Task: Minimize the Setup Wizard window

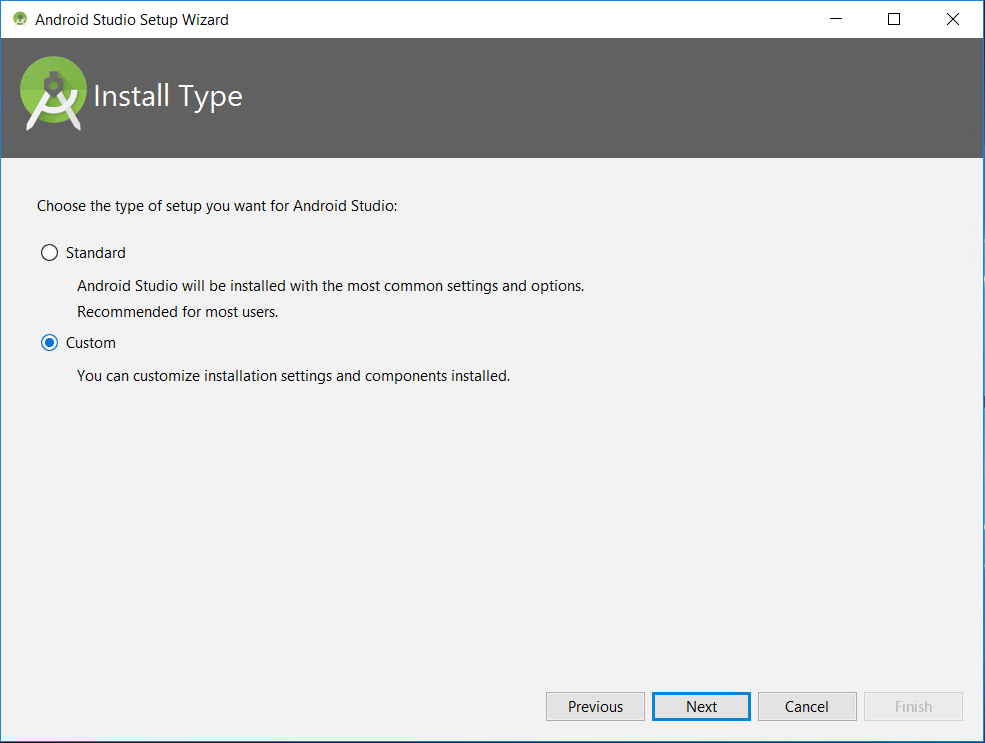Action: click(x=836, y=19)
